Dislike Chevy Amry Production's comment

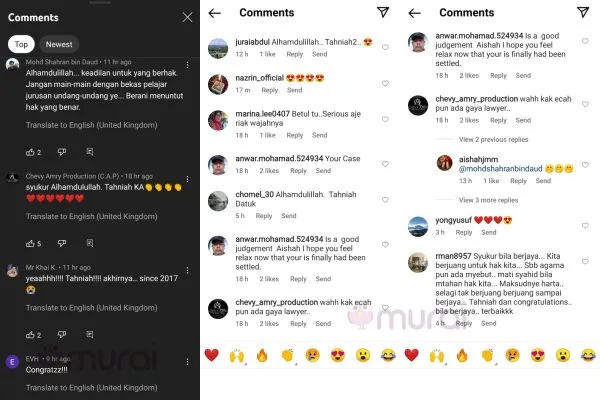(x=62, y=243)
